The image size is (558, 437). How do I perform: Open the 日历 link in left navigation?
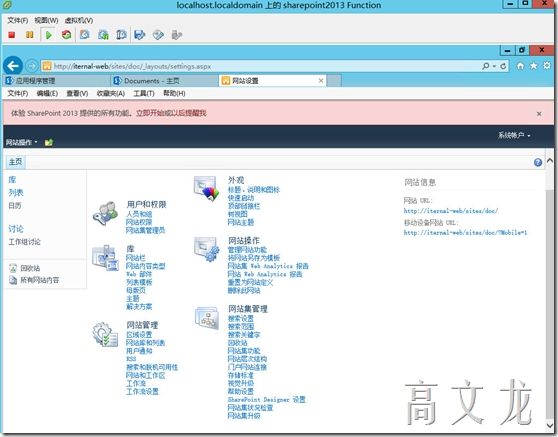coord(15,205)
